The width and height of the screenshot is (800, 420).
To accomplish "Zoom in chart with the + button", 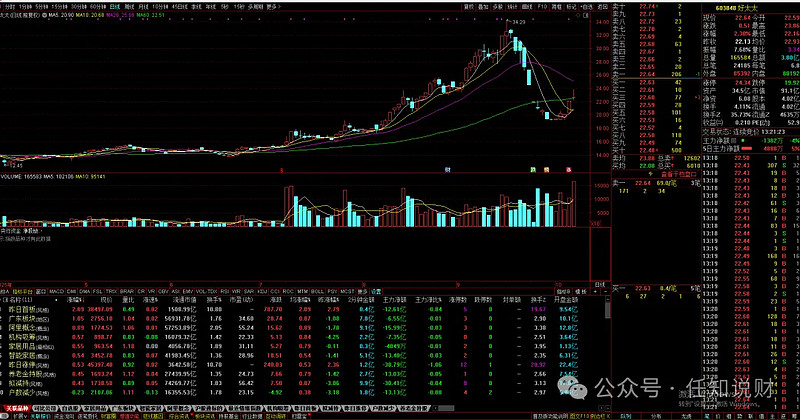I will click(x=595, y=291).
